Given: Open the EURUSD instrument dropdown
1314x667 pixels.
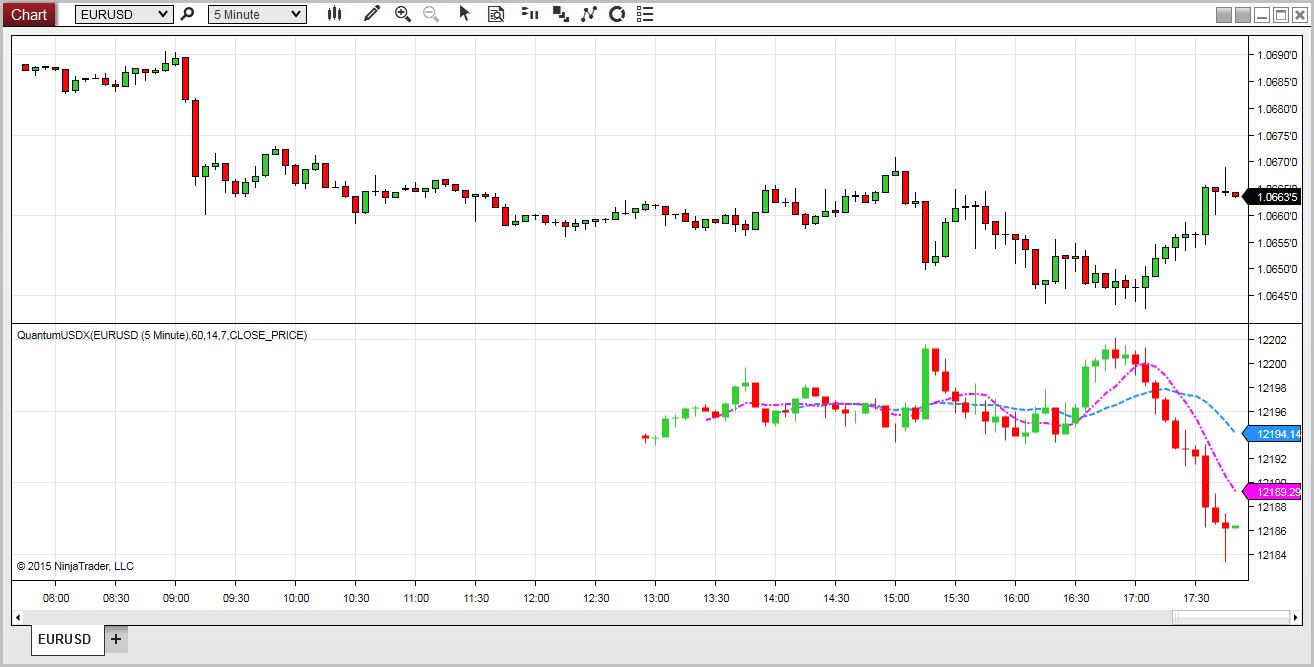Looking at the screenshot, I should coord(124,14).
